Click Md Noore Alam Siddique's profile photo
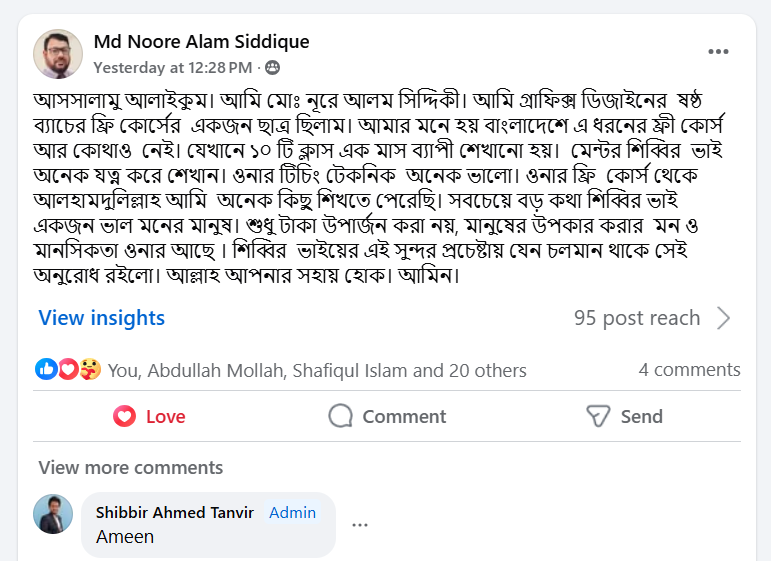The image size is (771, 561). pos(58,54)
